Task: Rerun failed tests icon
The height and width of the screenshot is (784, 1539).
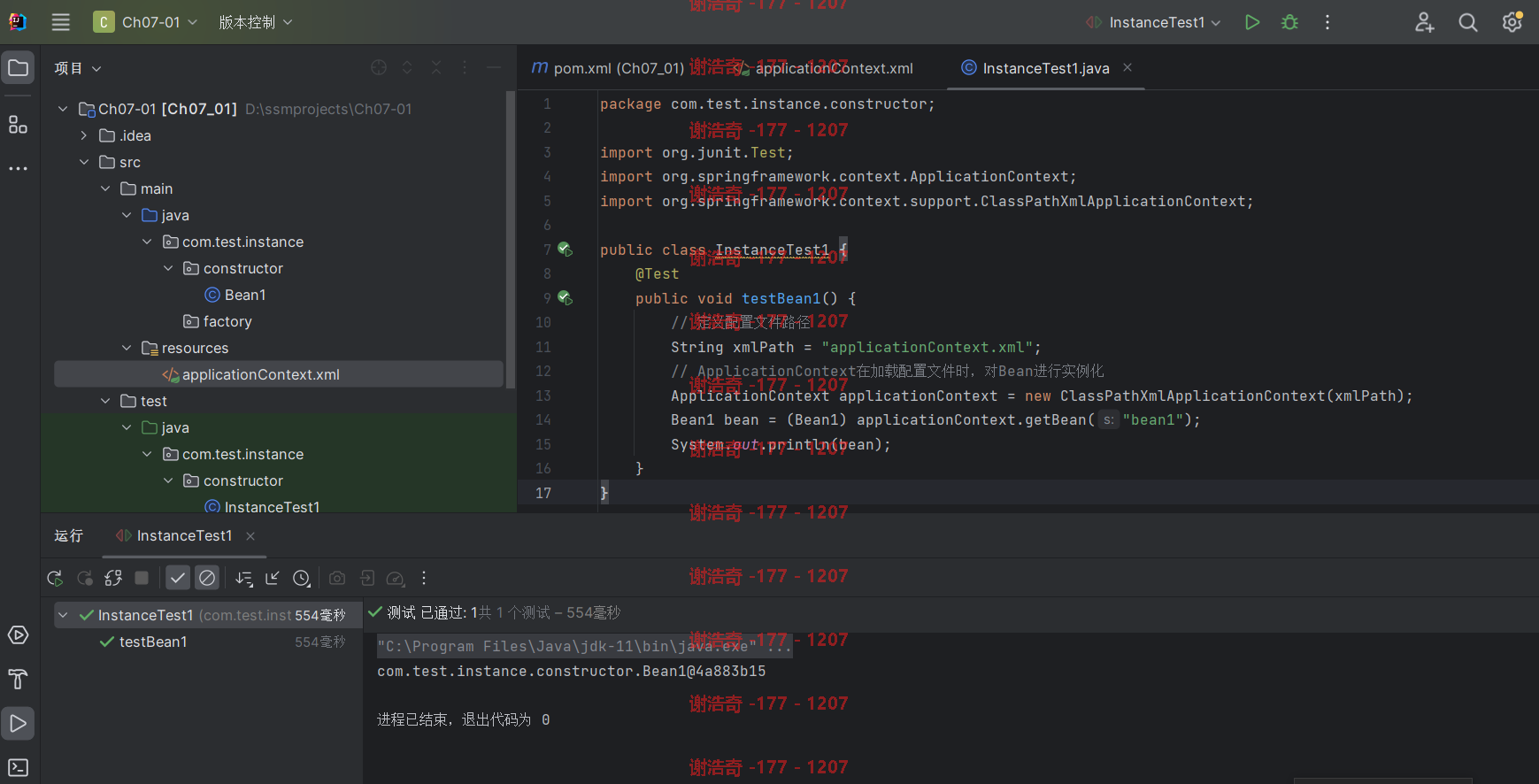Action: click(x=85, y=578)
